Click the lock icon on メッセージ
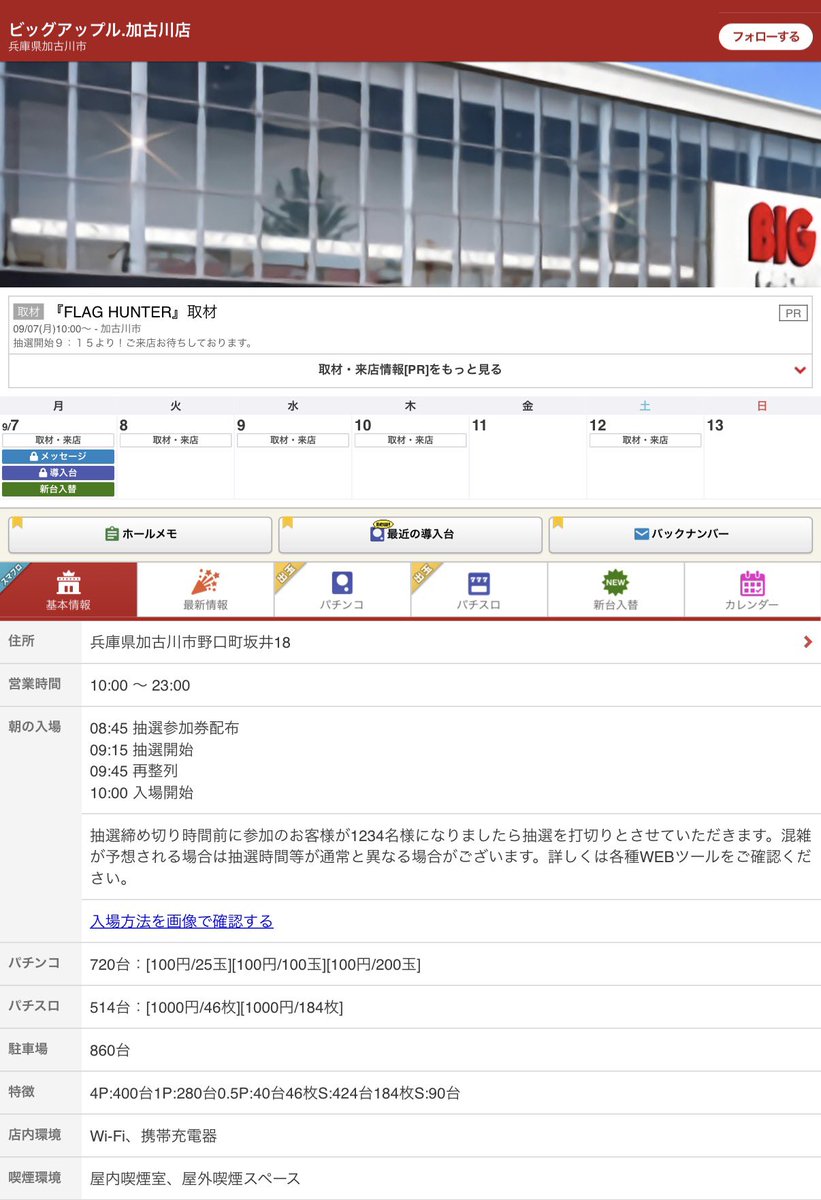Screen dimensions: 821x1200 click(x=34, y=456)
